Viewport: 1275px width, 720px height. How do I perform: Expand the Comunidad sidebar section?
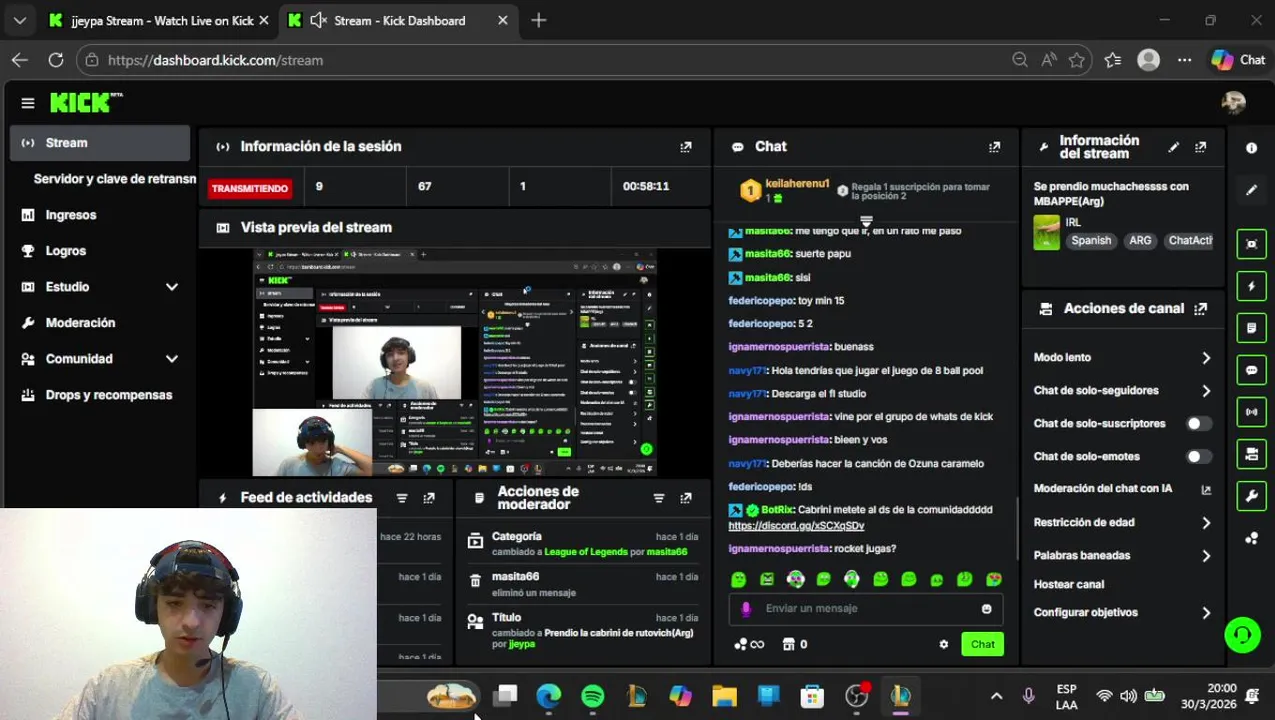pyautogui.click(x=172, y=359)
